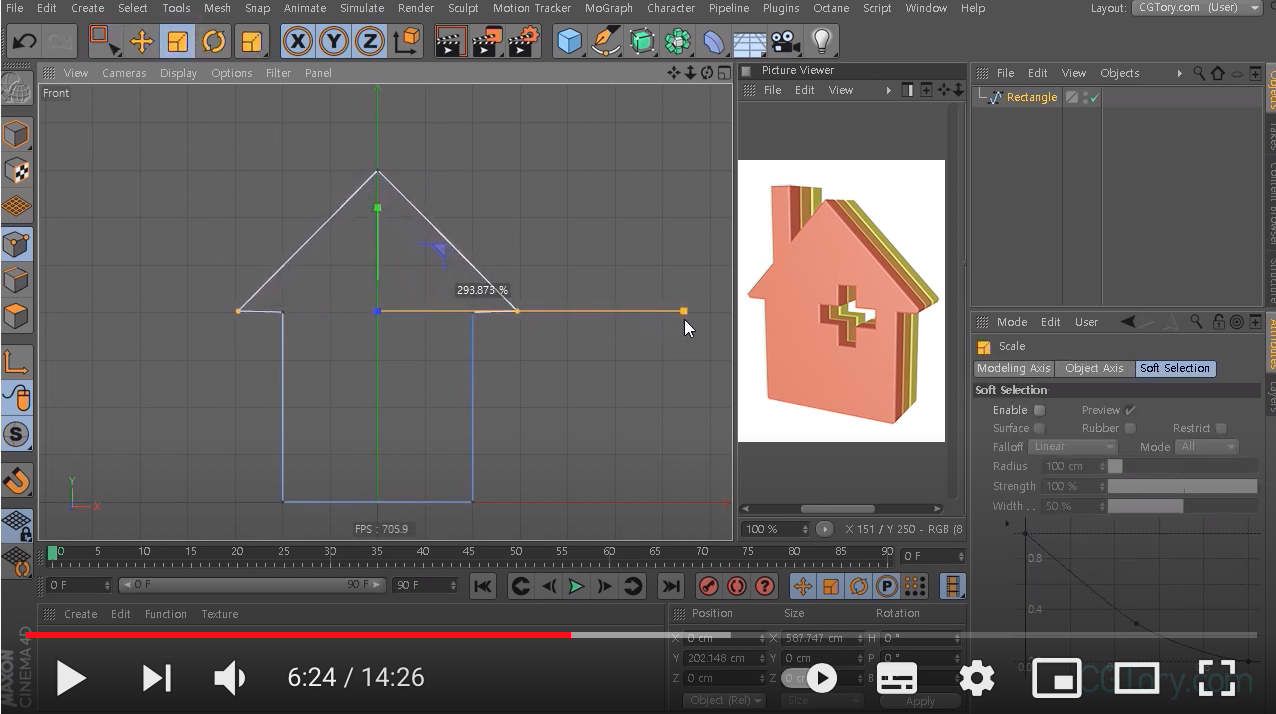Select the Rotate tool icon
The height and width of the screenshot is (714, 1276).
pos(214,42)
